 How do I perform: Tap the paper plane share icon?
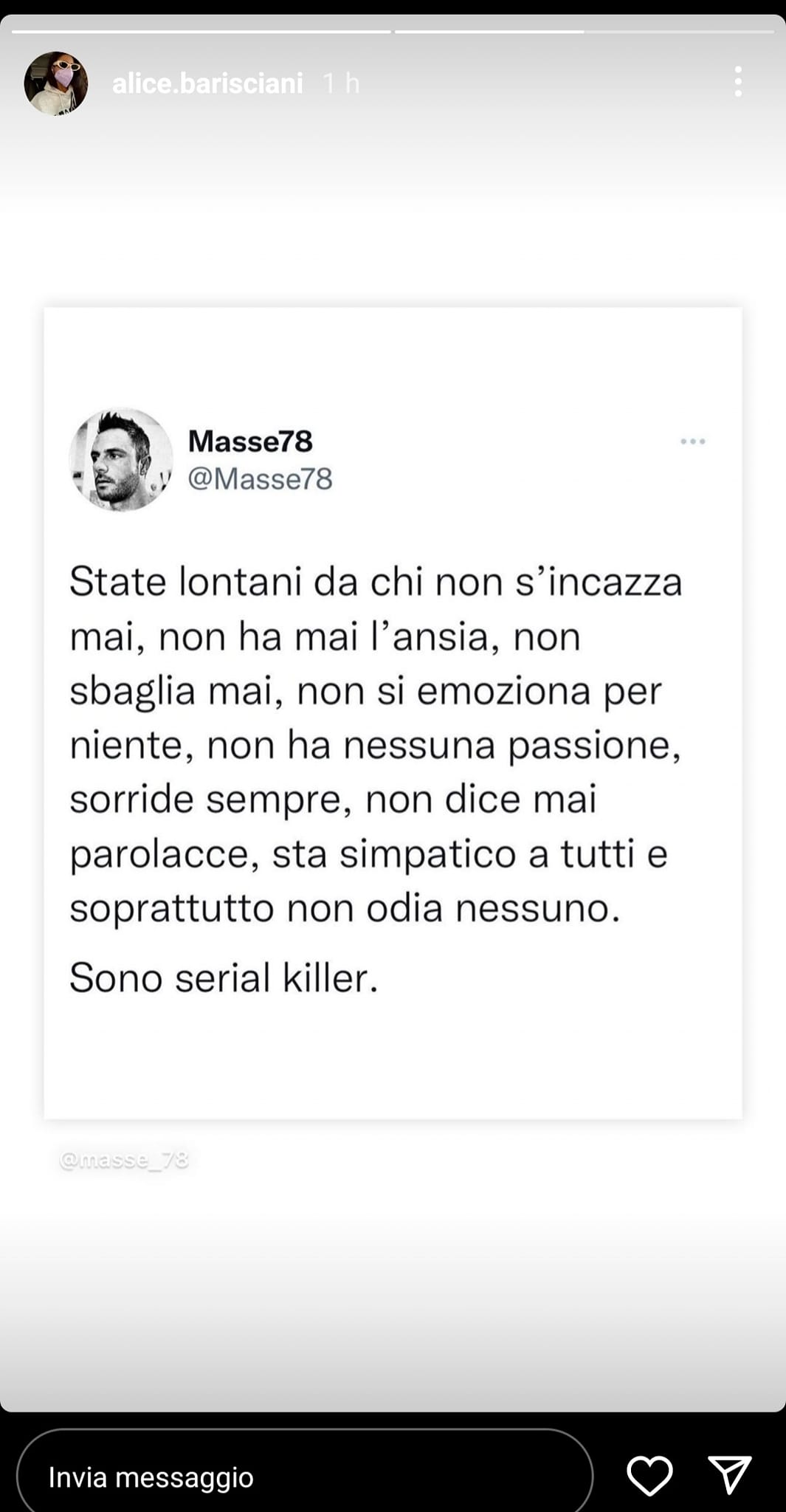coord(729,1475)
